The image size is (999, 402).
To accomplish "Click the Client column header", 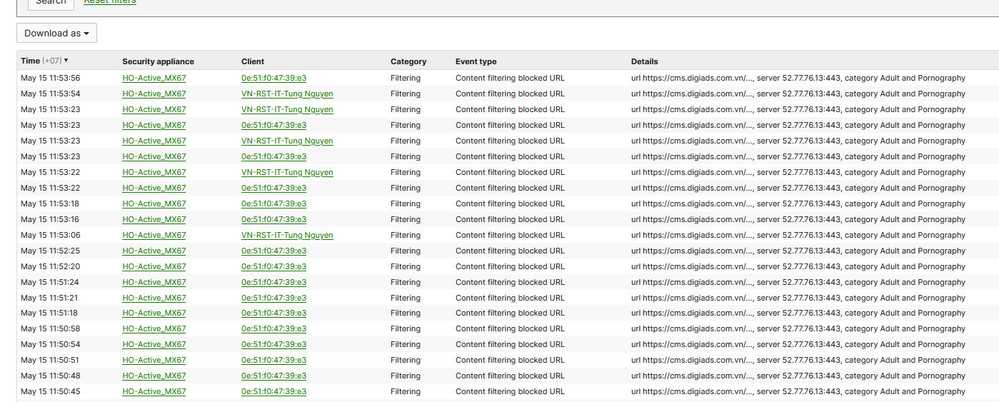I will (x=253, y=62).
